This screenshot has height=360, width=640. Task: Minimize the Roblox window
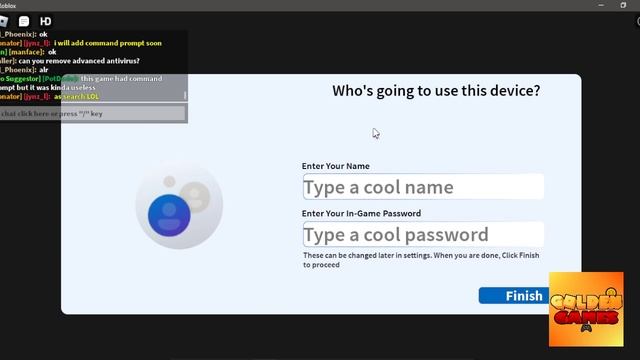(x=601, y=5)
